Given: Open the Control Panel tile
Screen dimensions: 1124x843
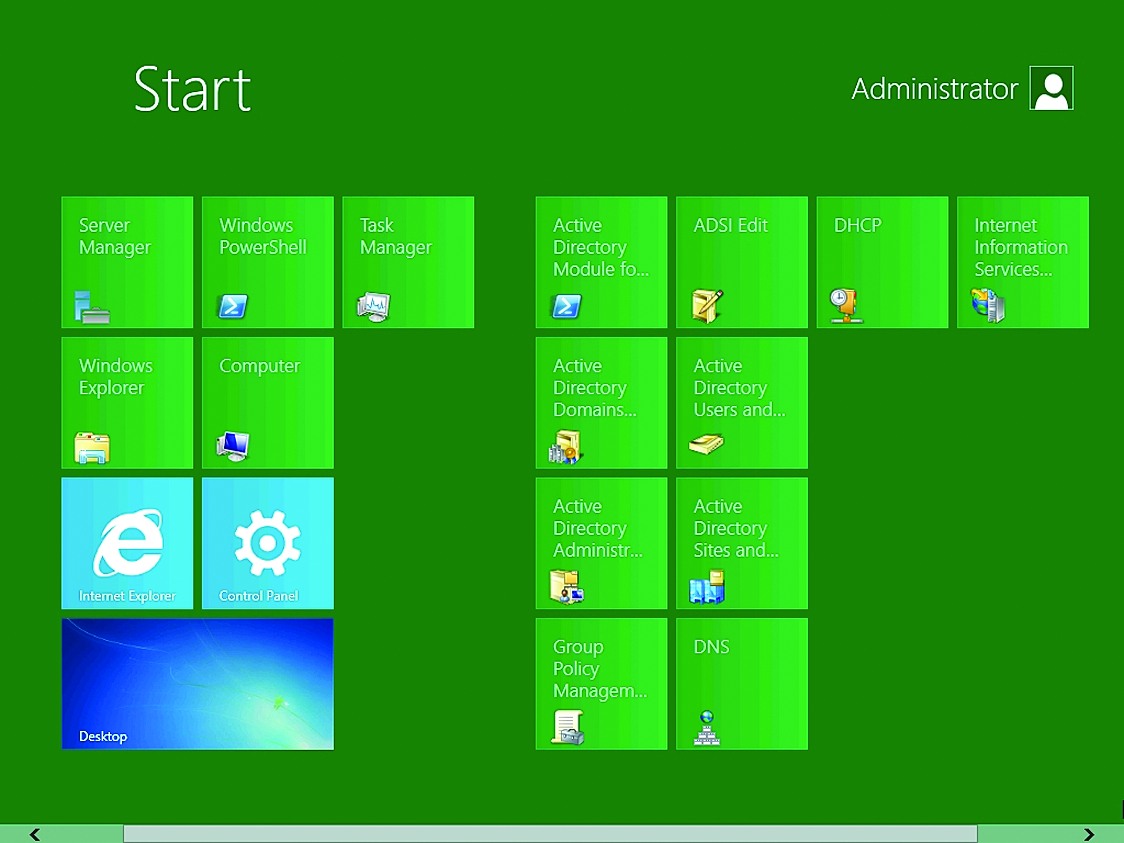Looking at the screenshot, I should (267, 543).
